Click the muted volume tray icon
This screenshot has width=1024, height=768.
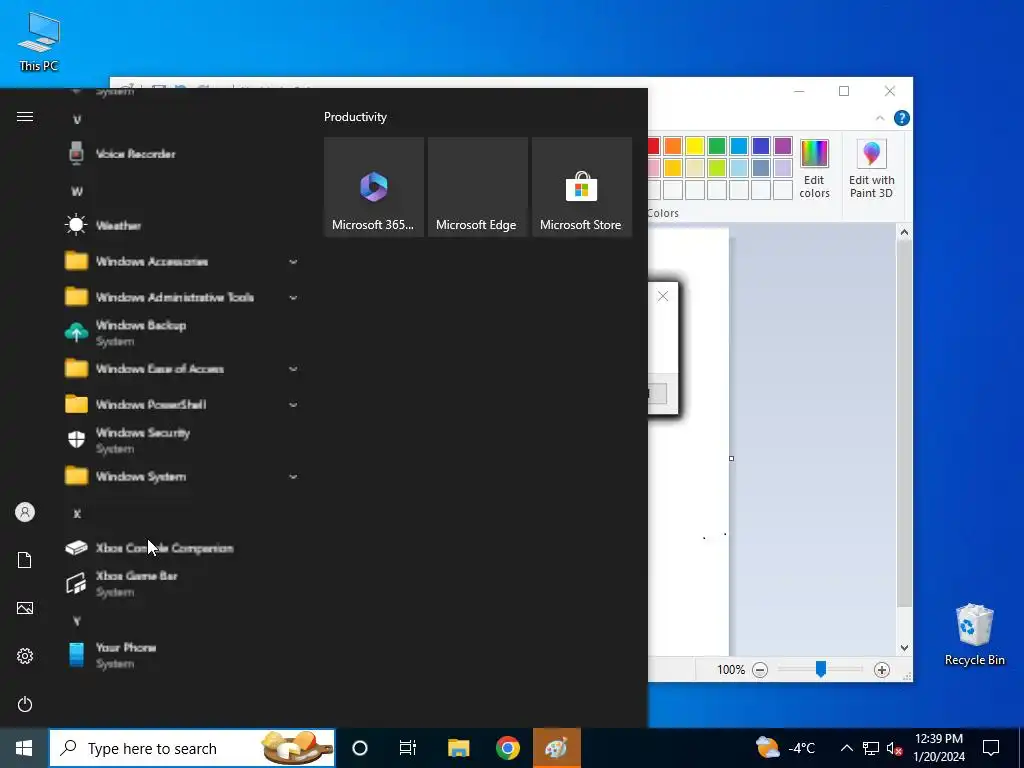pyautogui.click(x=894, y=748)
